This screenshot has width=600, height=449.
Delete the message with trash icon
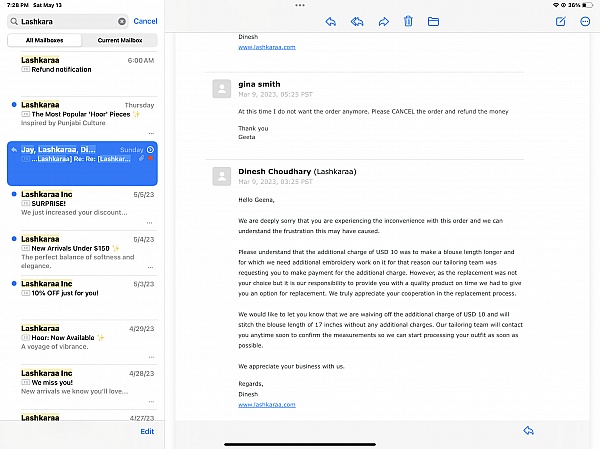tap(408, 20)
